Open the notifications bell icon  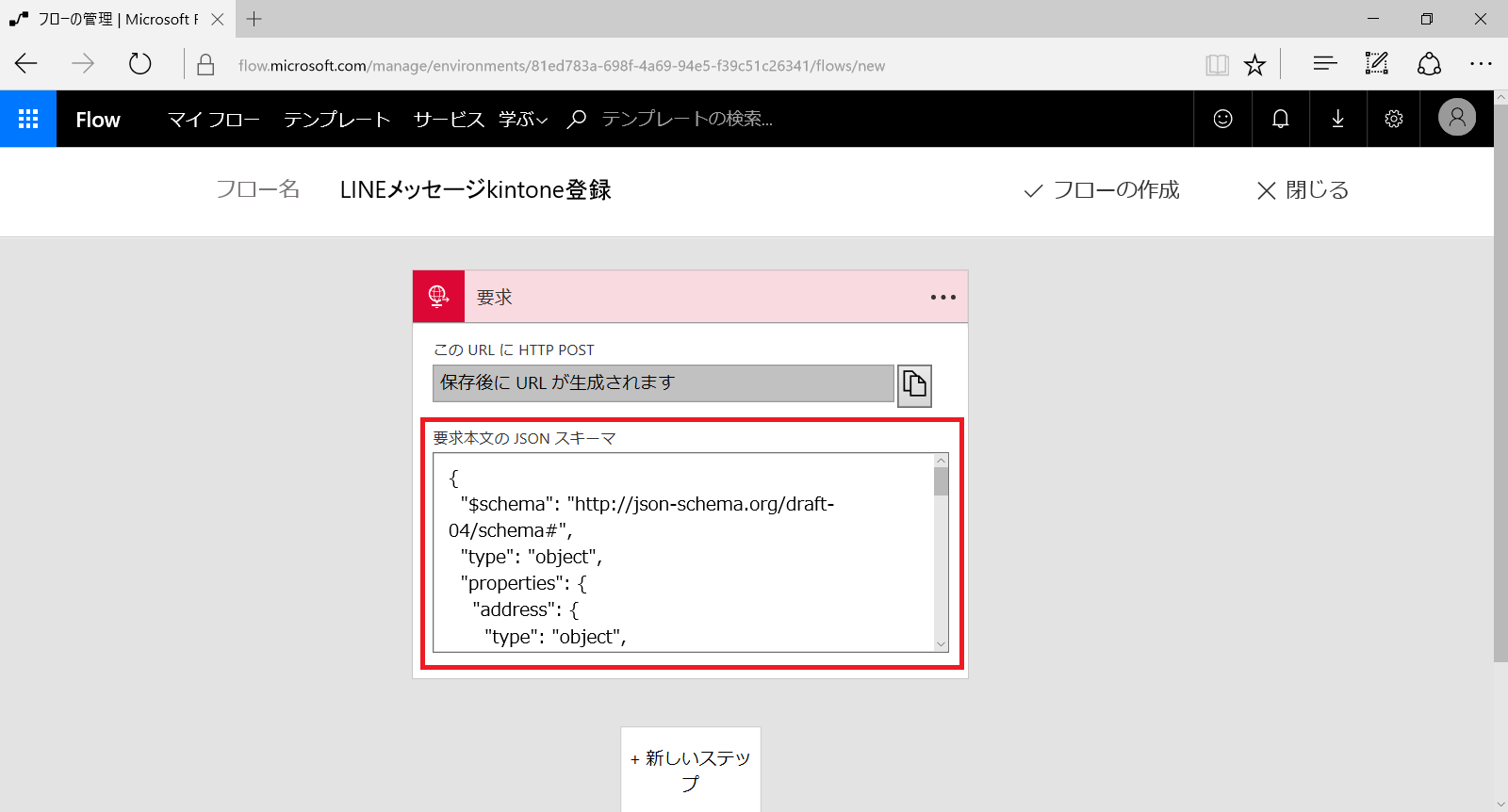click(x=1280, y=119)
